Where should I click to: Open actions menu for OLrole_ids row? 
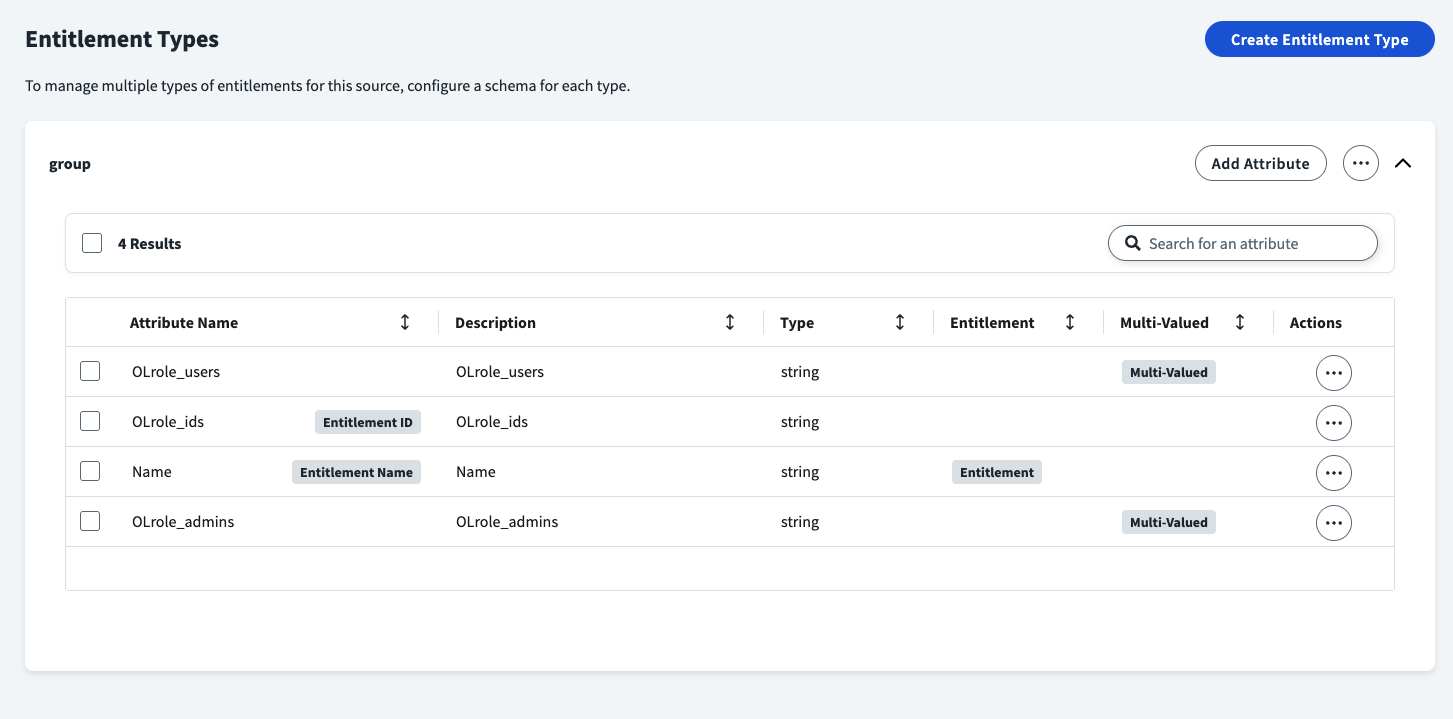pos(1333,423)
